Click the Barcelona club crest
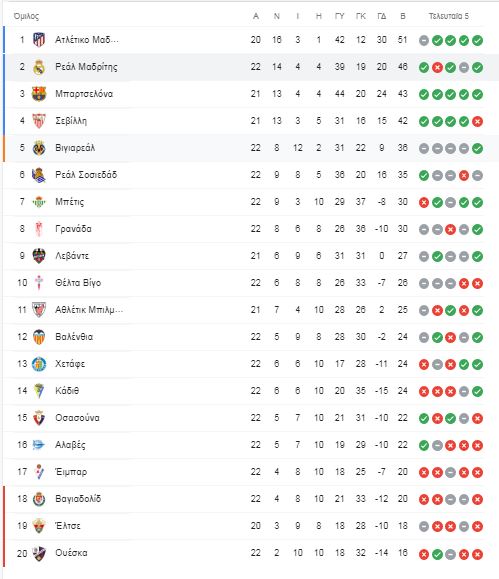Screen dimensions: 499x579 pos(39,94)
